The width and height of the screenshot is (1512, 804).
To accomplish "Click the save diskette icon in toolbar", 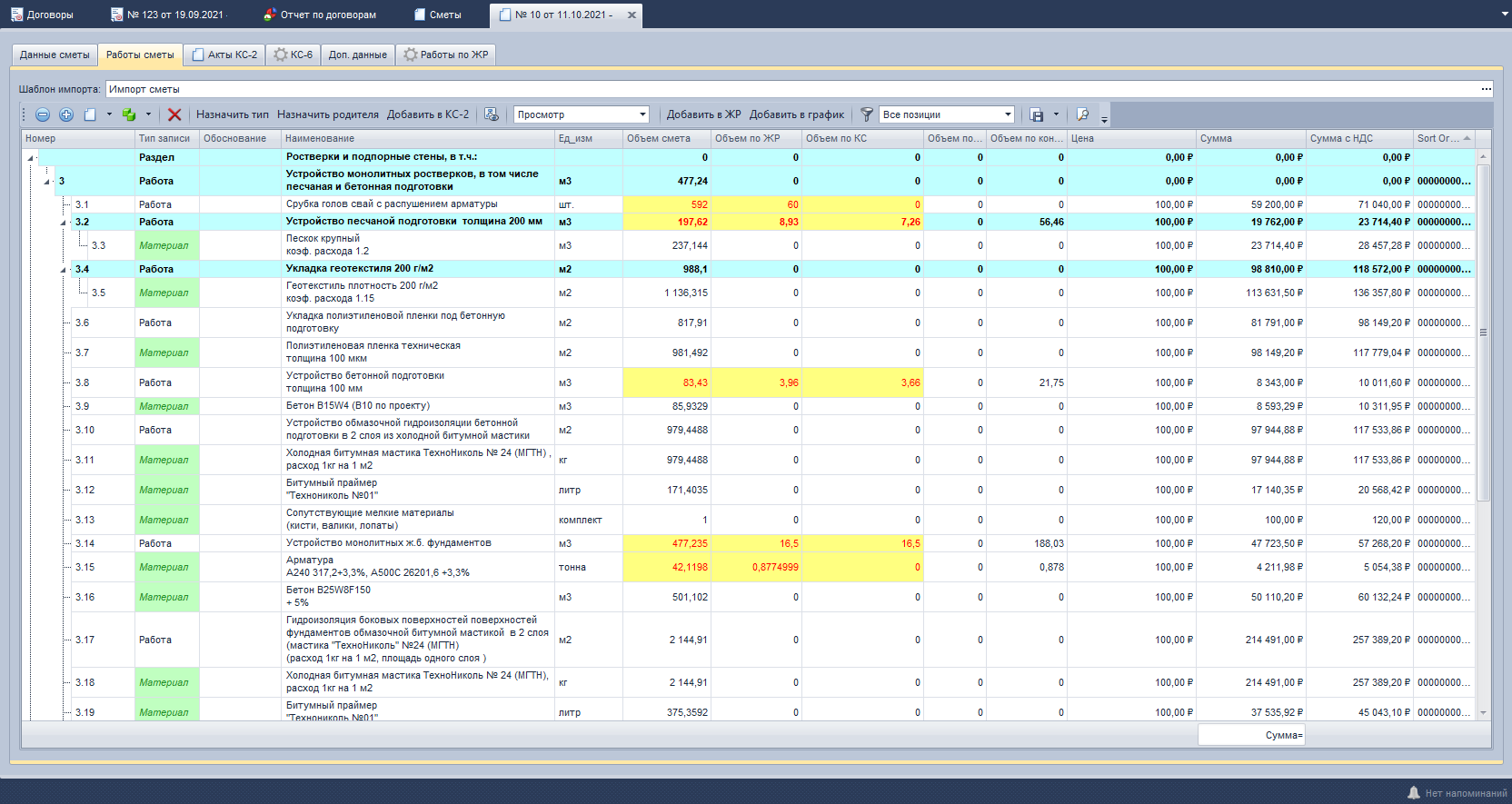I will pyautogui.click(x=1037, y=114).
